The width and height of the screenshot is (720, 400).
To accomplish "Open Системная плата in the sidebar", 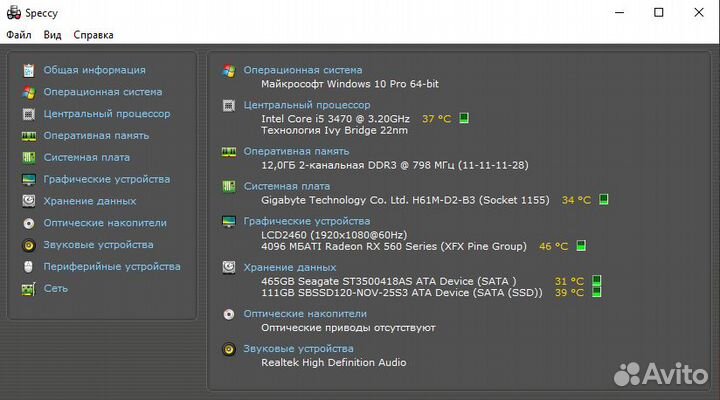I will tap(86, 158).
